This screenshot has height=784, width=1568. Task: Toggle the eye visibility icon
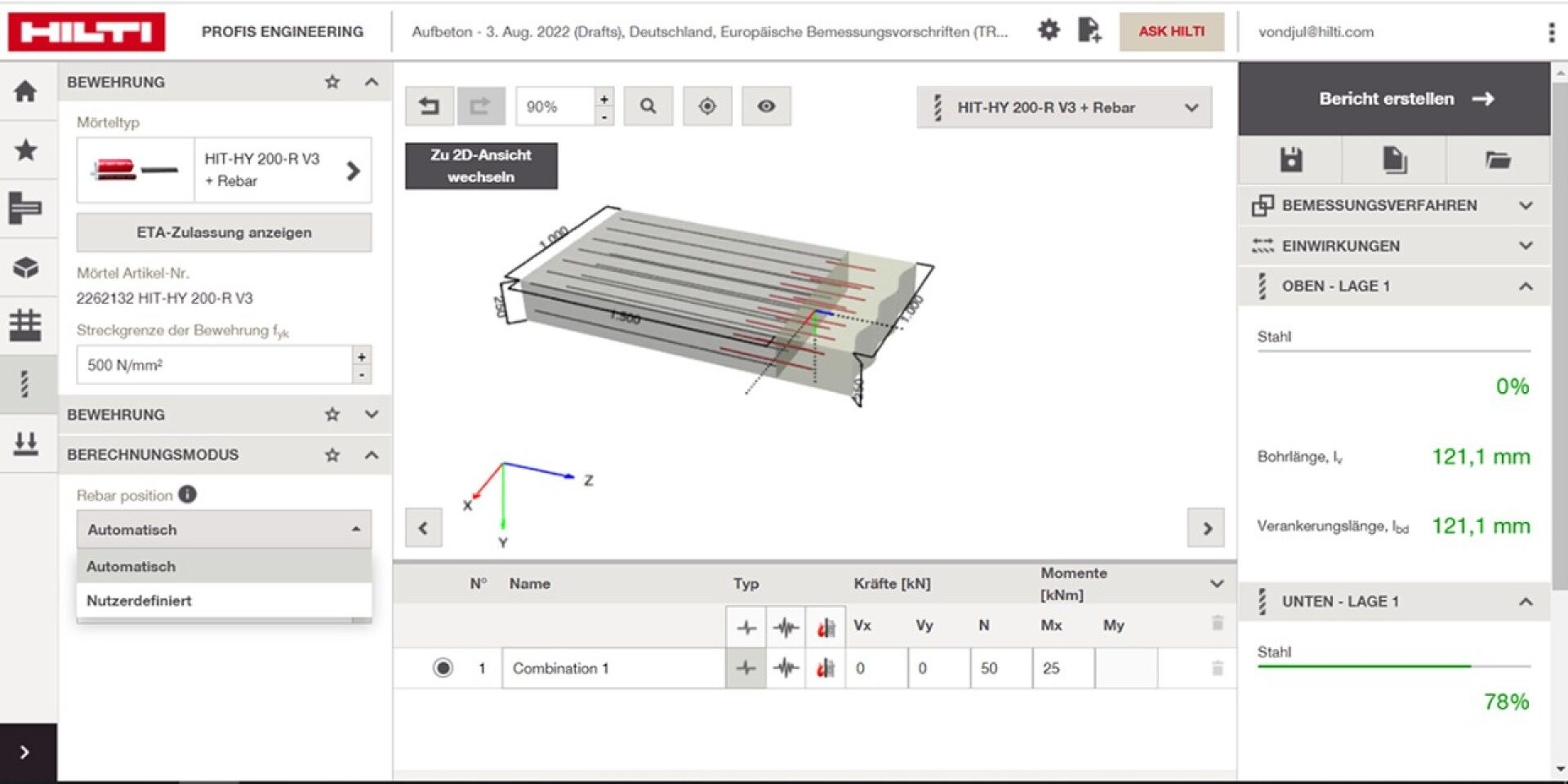(x=766, y=106)
